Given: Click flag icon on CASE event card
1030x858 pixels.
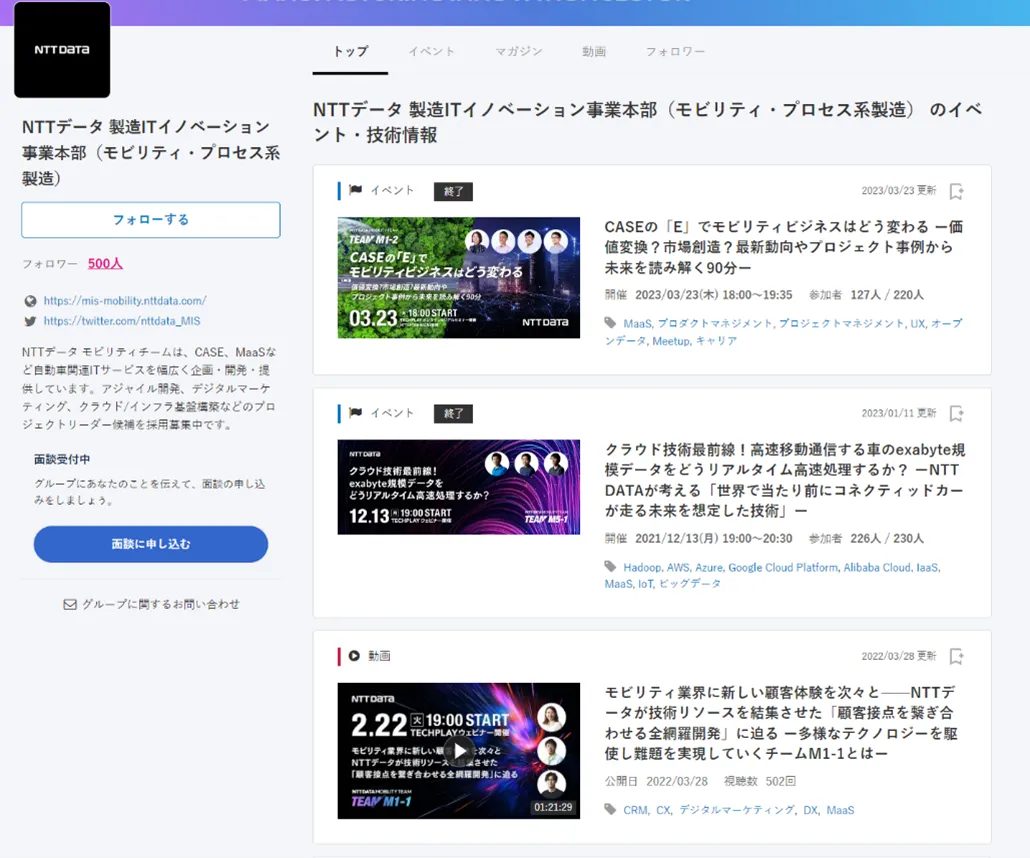Looking at the screenshot, I should coord(355,190).
